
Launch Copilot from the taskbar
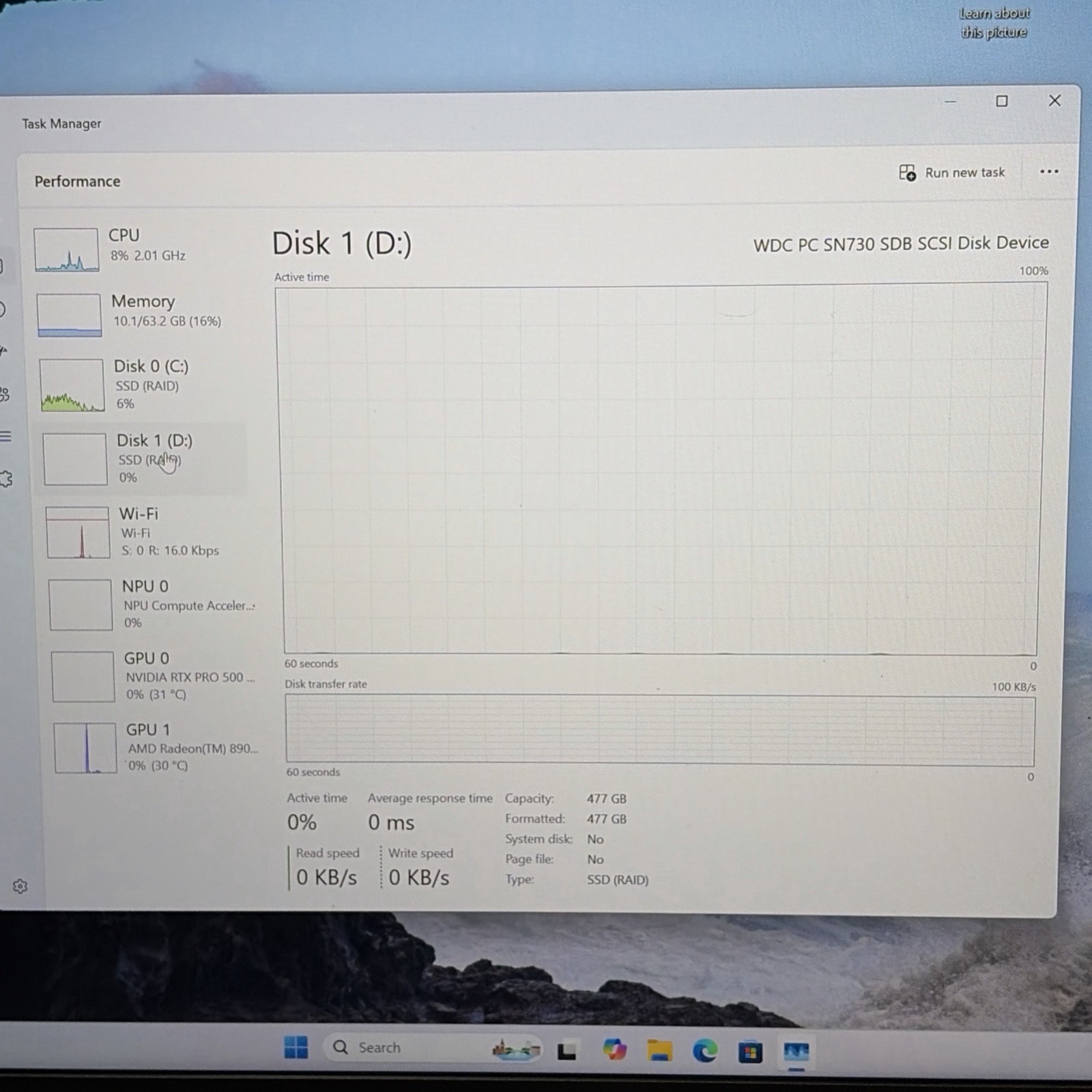[x=614, y=1050]
